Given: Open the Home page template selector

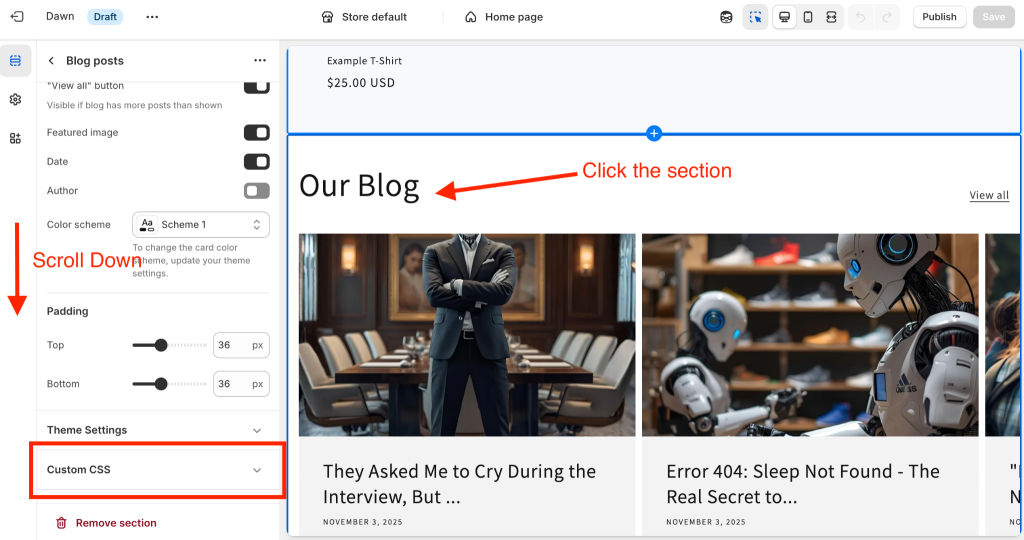Looking at the screenshot, I should pyautogui.click(x=504, y=17).
